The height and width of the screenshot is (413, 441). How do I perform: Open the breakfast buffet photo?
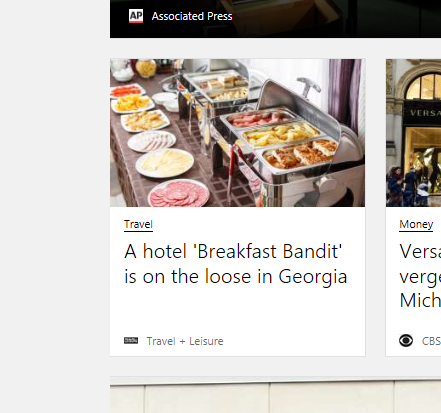click(238, 133)
